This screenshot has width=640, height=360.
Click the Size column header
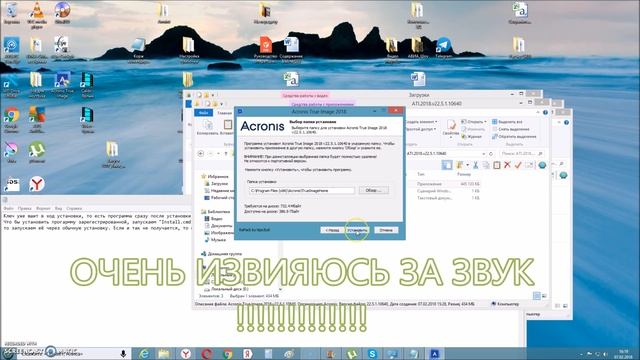[464, 174]
